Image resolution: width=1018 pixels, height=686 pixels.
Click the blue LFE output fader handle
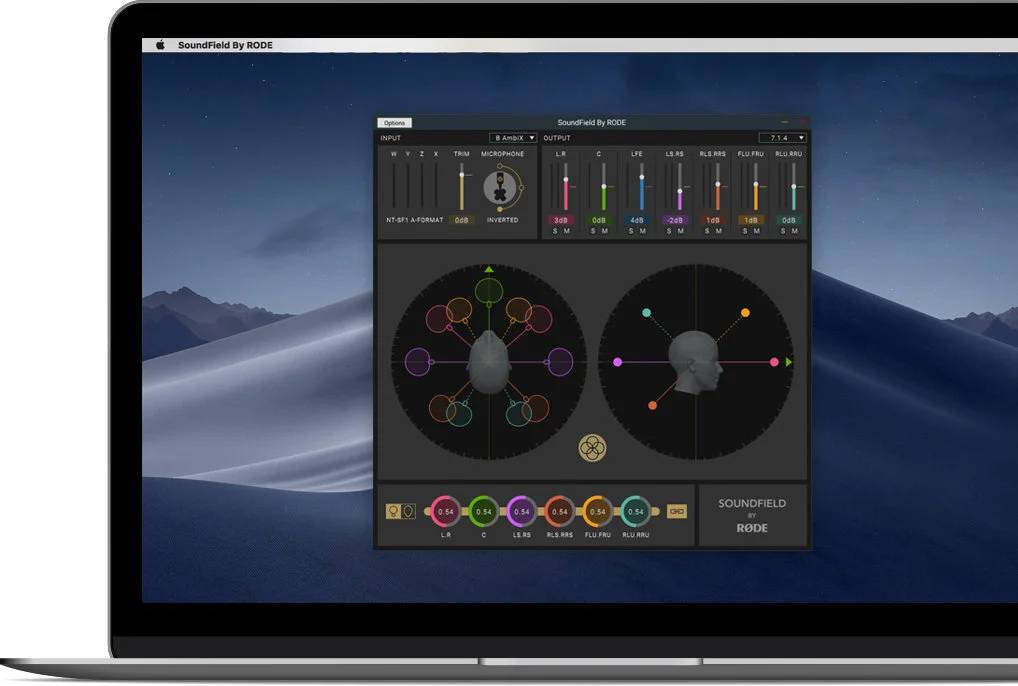[x=641, y=177]
